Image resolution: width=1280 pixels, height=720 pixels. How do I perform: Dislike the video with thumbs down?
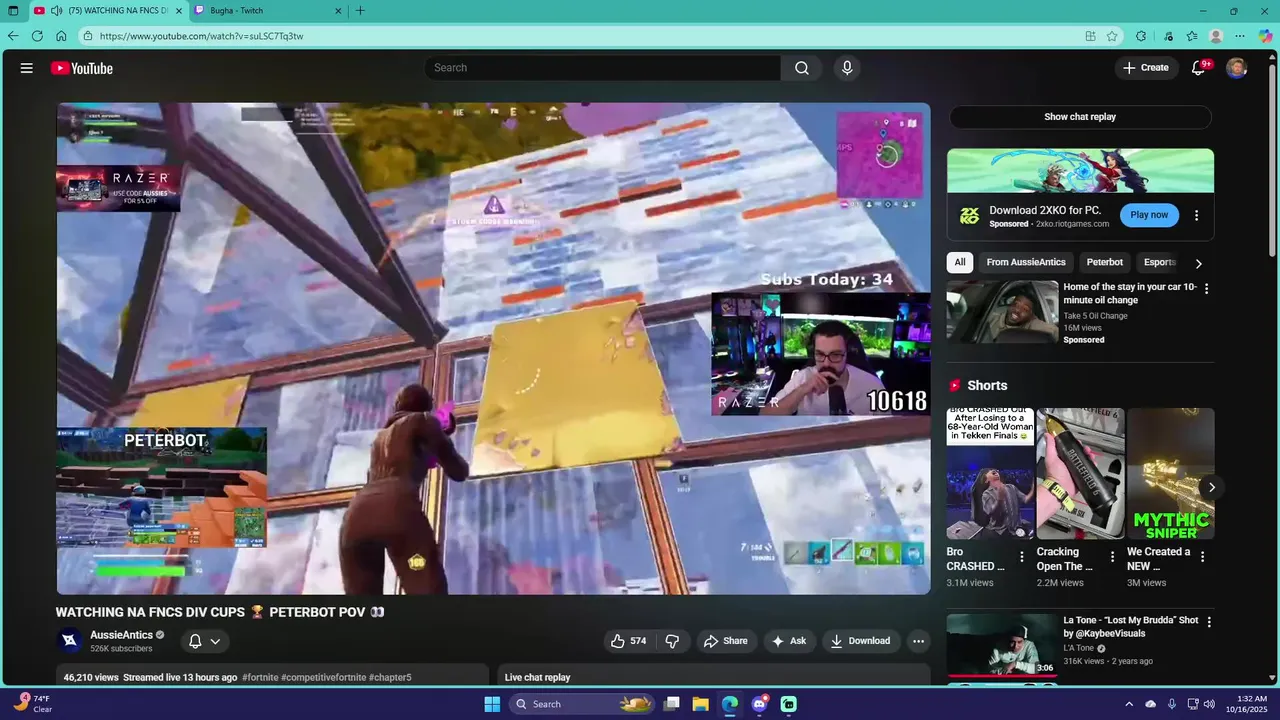coord(672,641)
